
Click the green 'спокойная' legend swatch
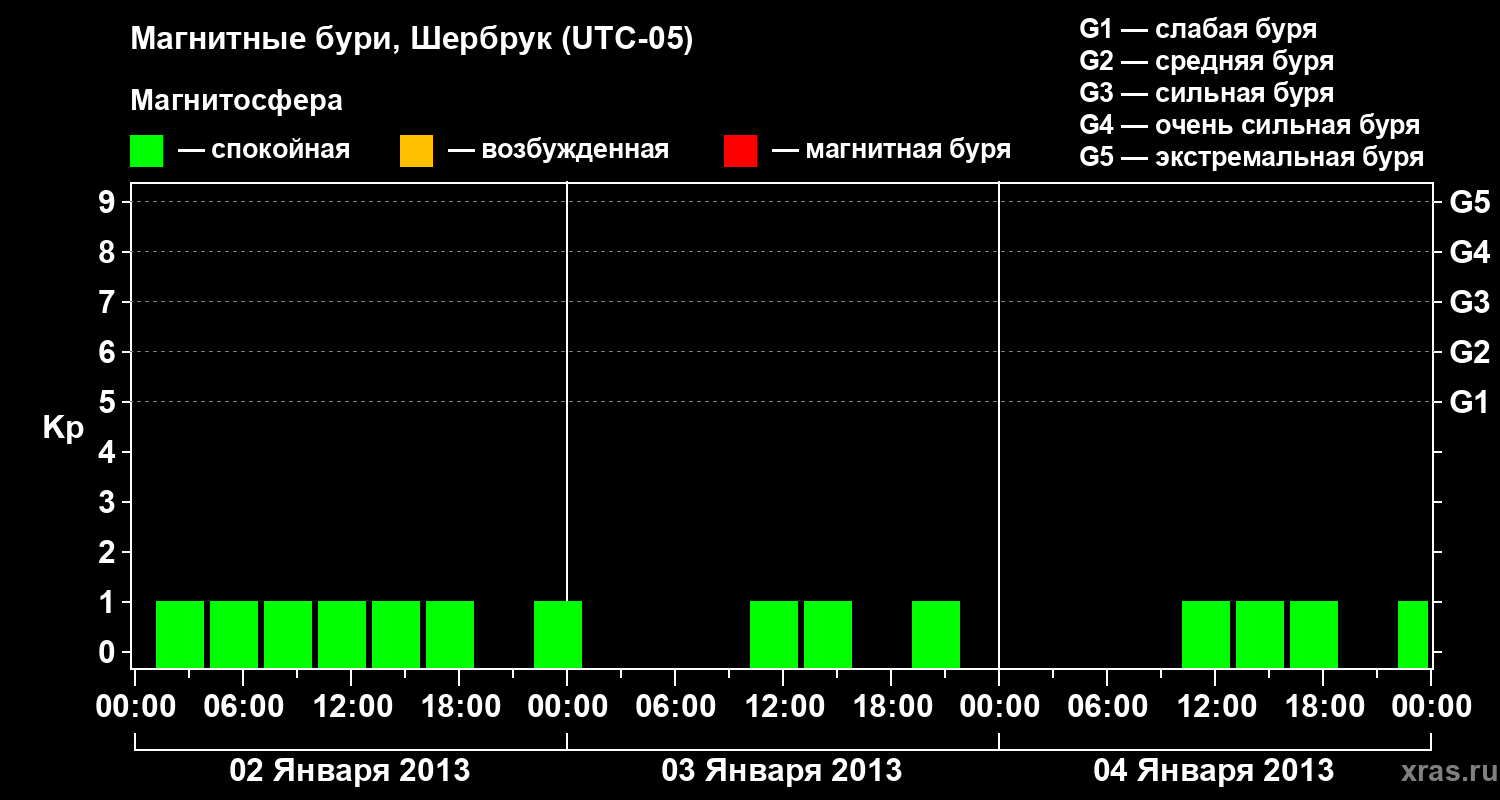(x=146, y=151)
